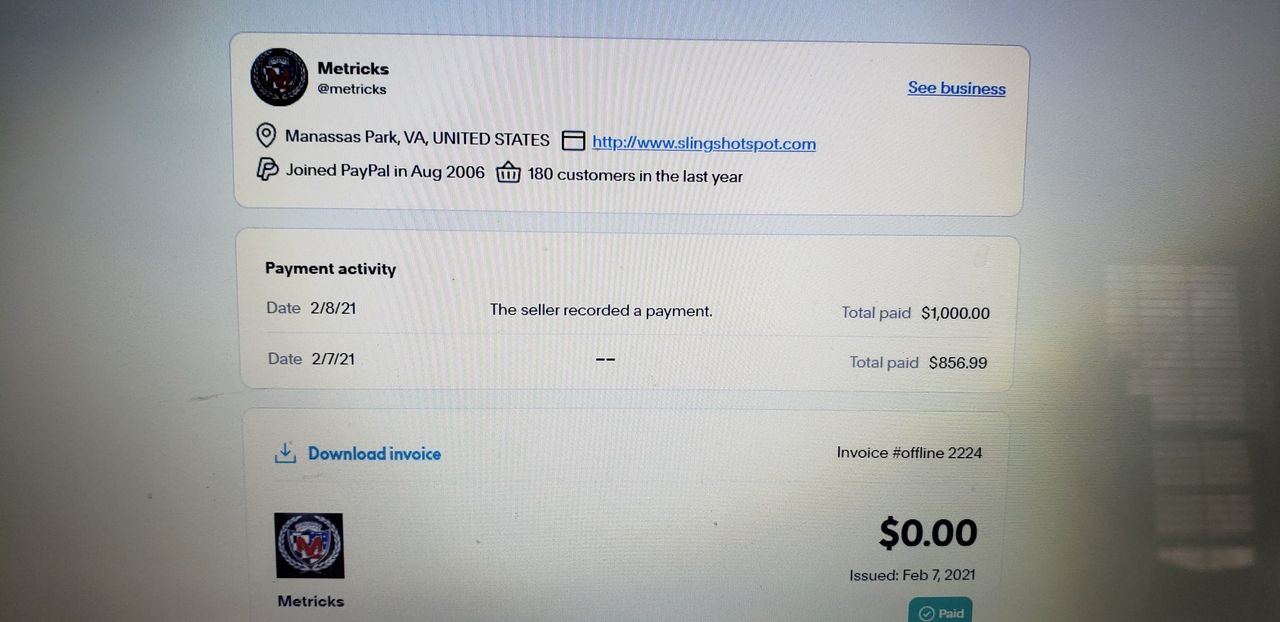
Task: Click the Paid checkmark badge
Action: coord(940,611)
